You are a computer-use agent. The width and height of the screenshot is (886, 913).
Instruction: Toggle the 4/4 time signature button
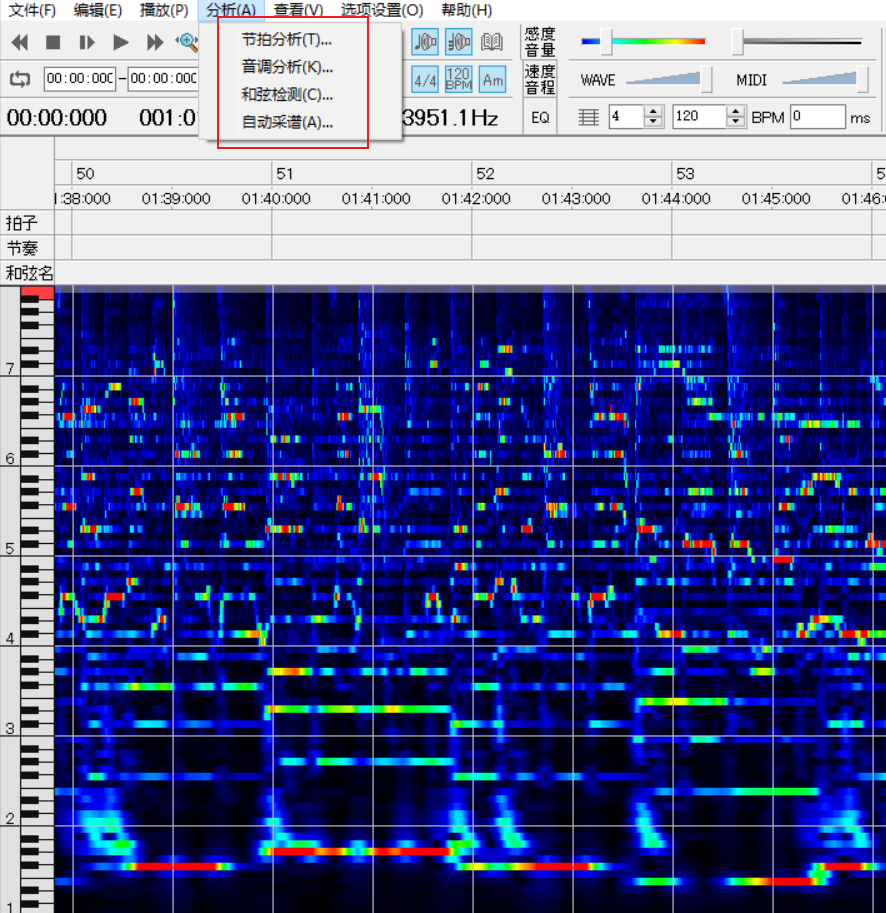tap(425, 79)
